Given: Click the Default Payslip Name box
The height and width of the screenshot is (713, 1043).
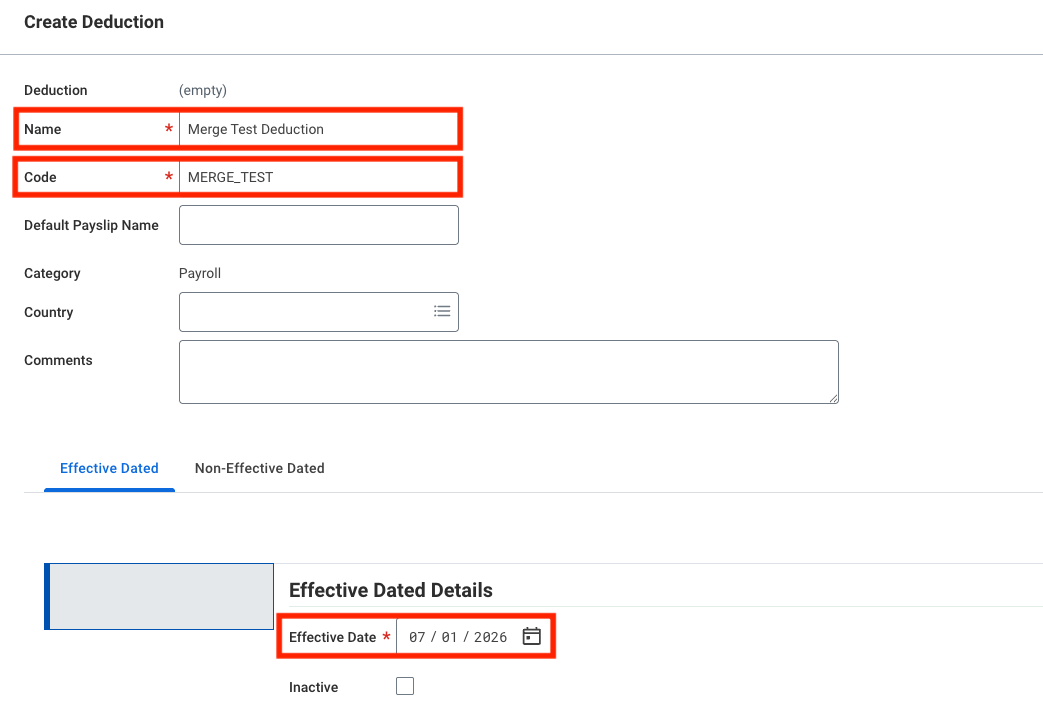Looking at the screenshot, I should pyautogui.click(x=319, y=225).
